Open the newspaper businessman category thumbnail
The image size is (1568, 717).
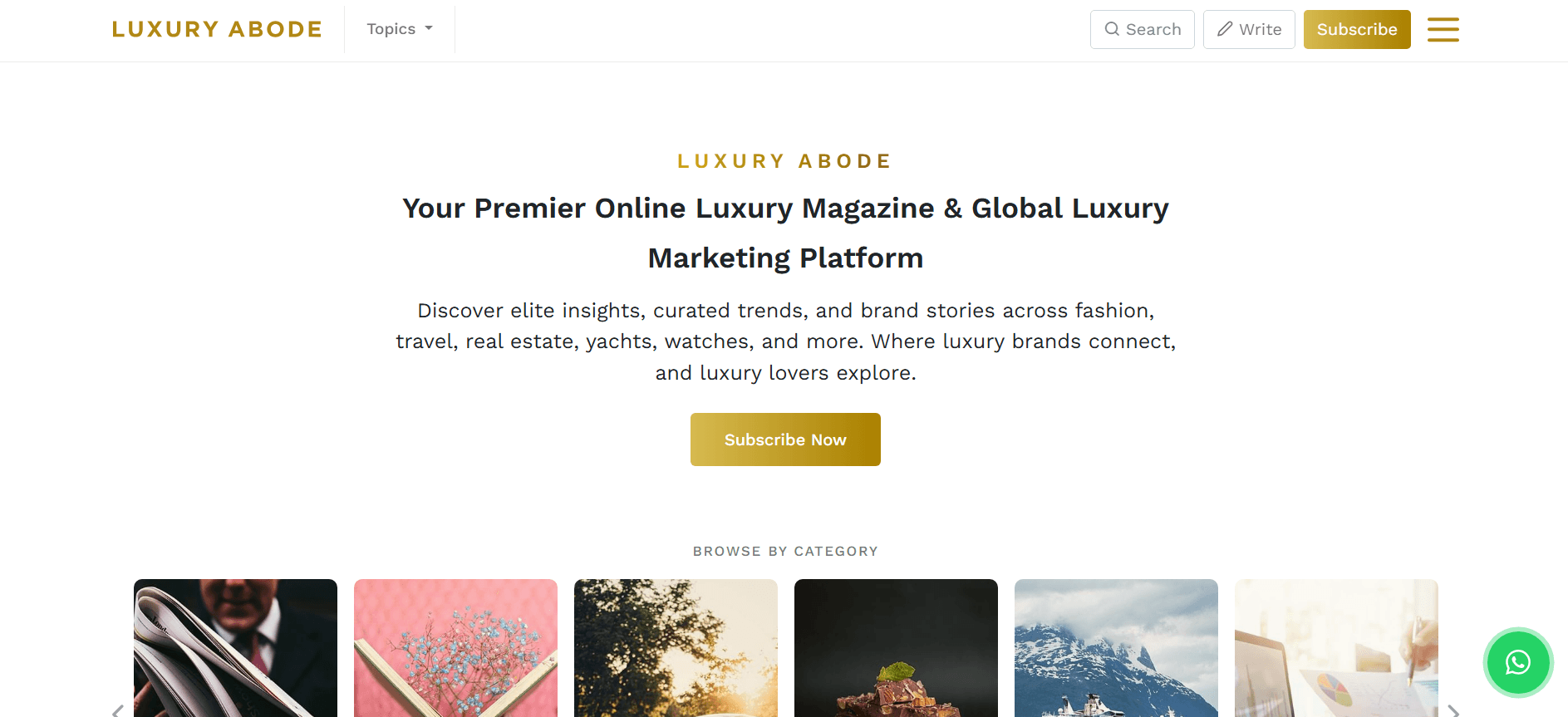pos(235,648)
